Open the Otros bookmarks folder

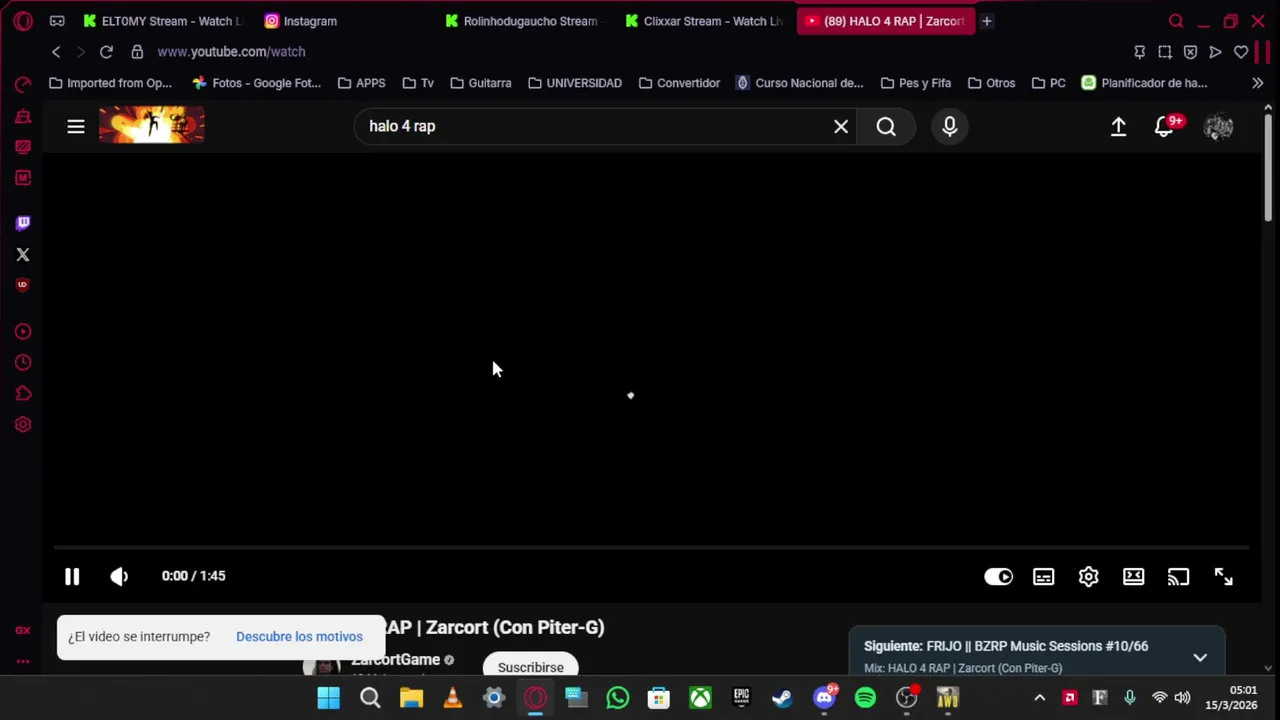(991, 83)
